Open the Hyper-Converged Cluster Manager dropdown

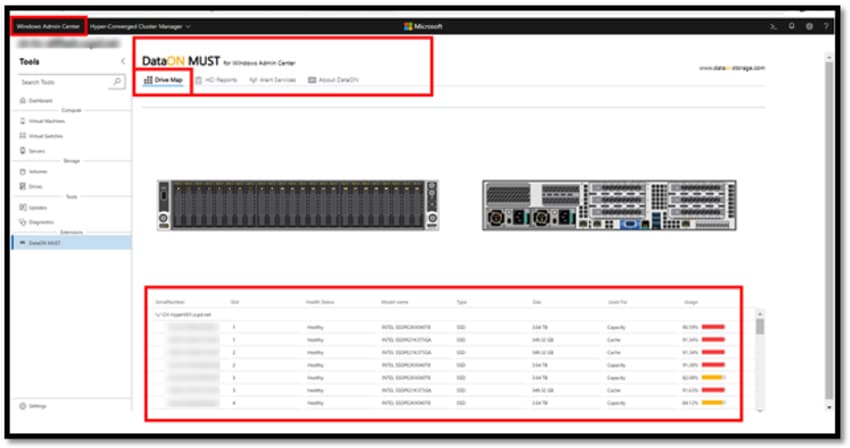pos(140,26)
